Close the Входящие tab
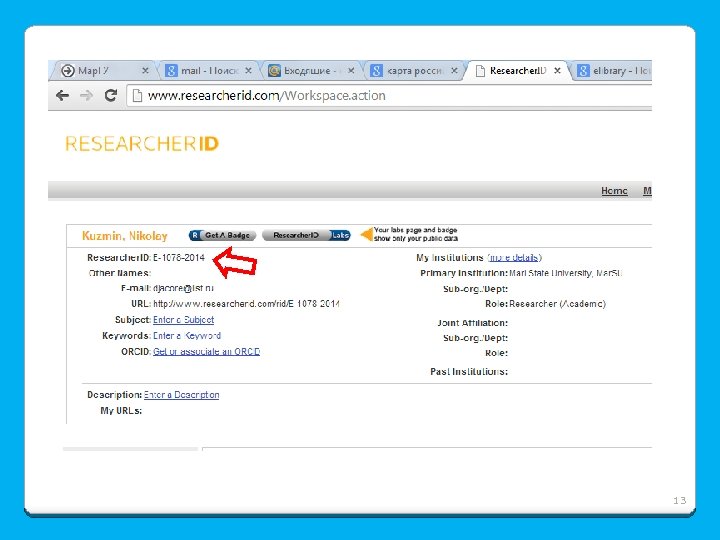Viewport: 720px width, 540px height. [x=351, y=71]
